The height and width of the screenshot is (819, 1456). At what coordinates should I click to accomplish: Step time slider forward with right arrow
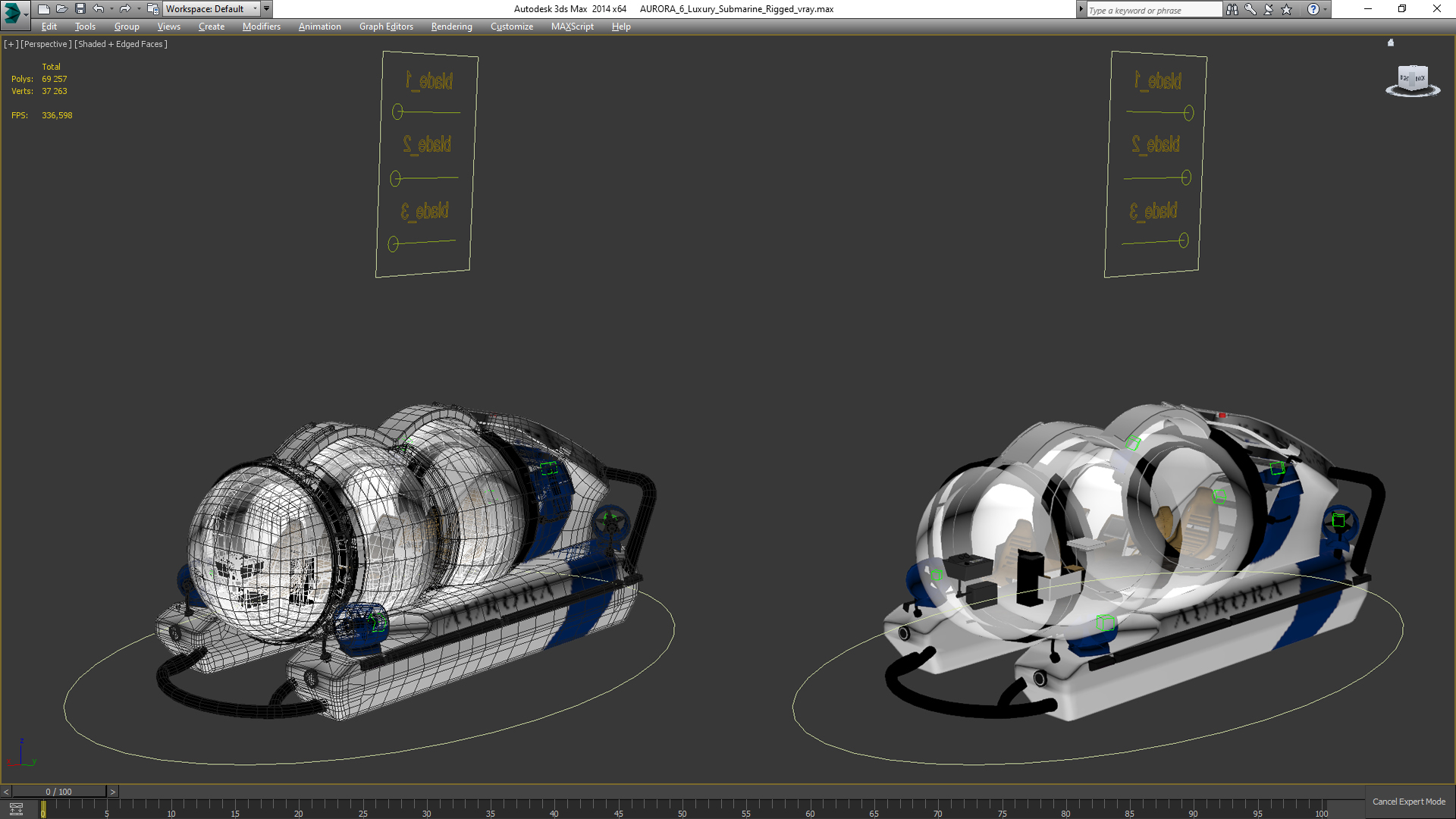pos(113,792)
